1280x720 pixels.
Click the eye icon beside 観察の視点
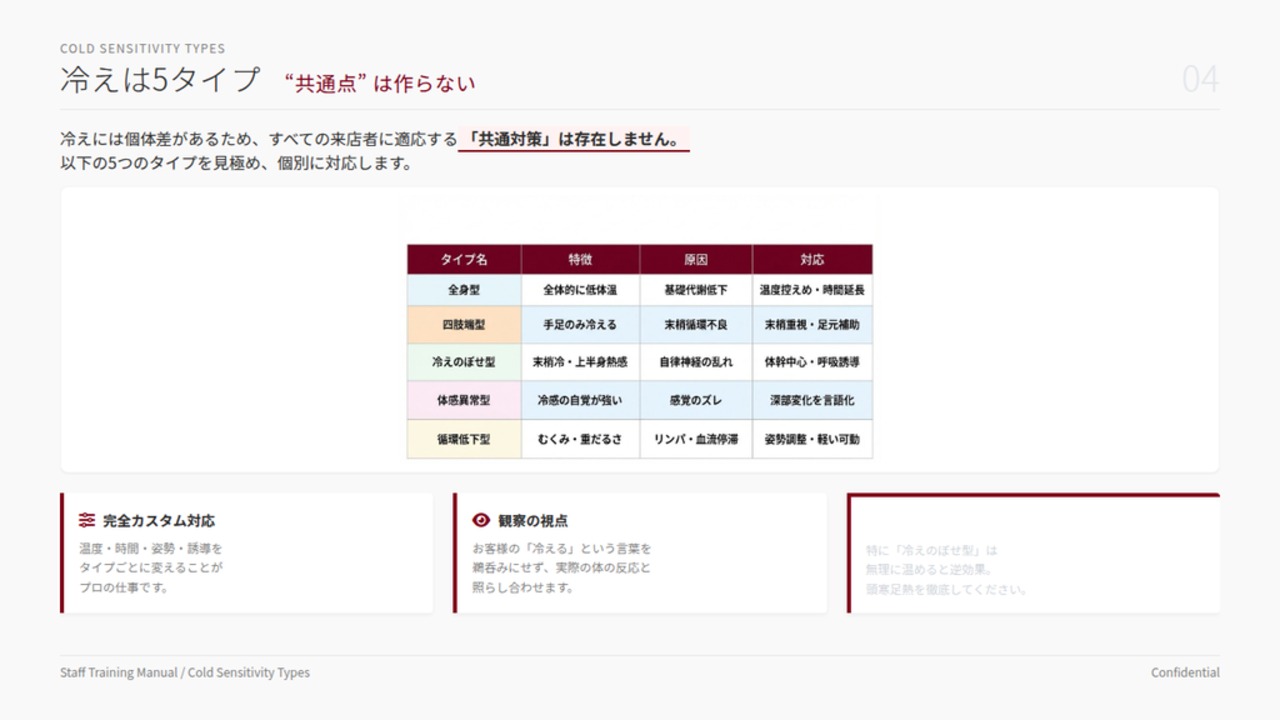pos(480,520)
